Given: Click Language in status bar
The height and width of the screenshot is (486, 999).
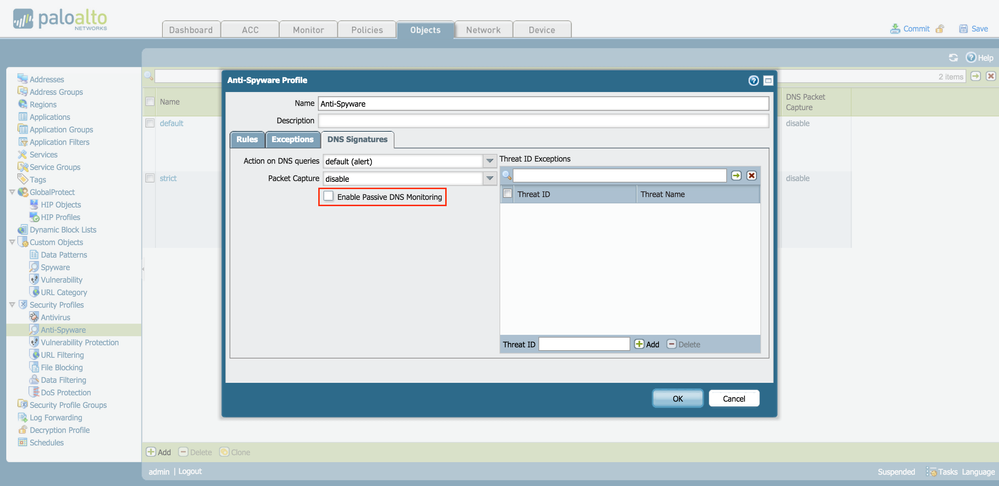Looking at the screenshot, I should coord(978,472).
